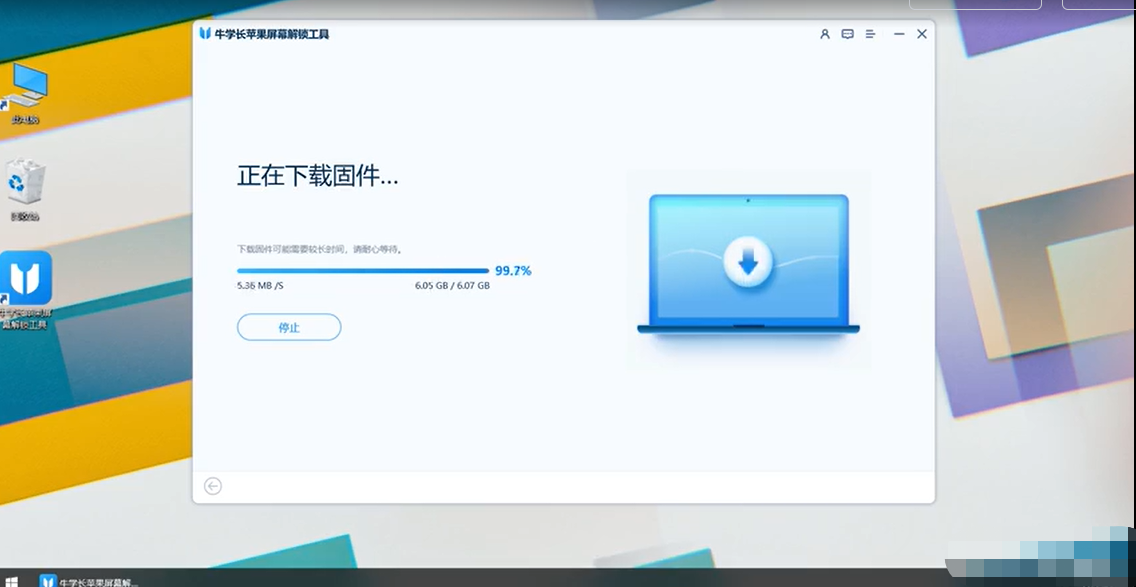Screen dimensions: 1136x587
Task: Click the 99.7% progress percentage text
Action: [x=513, y=271]
